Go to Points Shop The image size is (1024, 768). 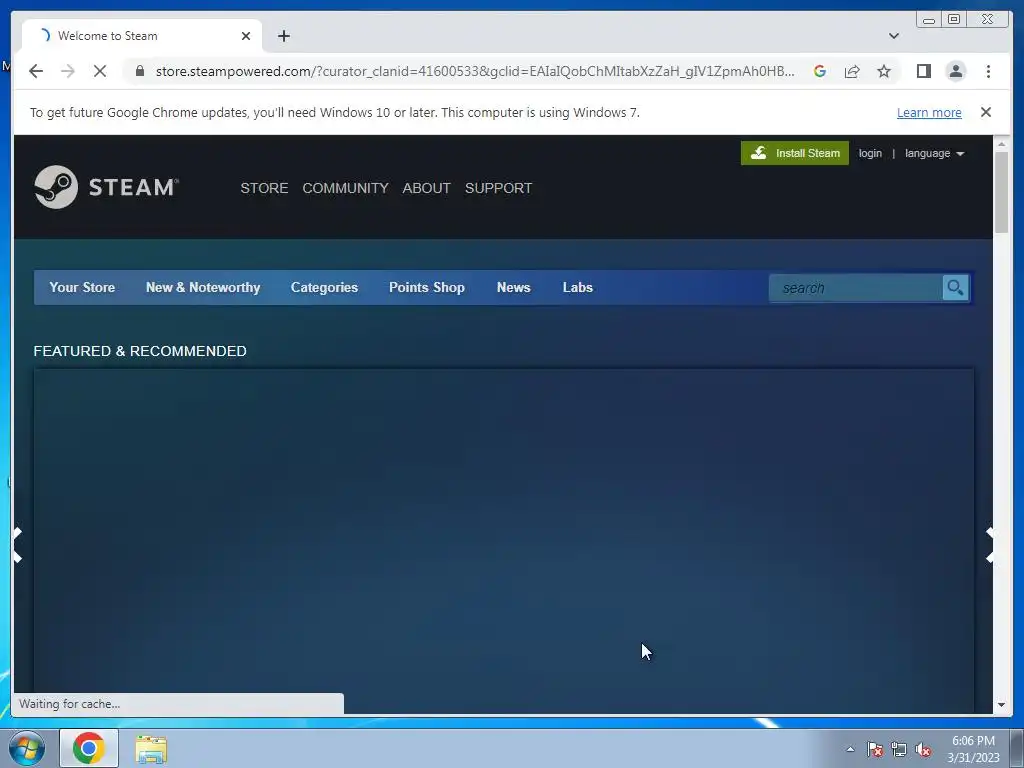(x=427, y=287)
